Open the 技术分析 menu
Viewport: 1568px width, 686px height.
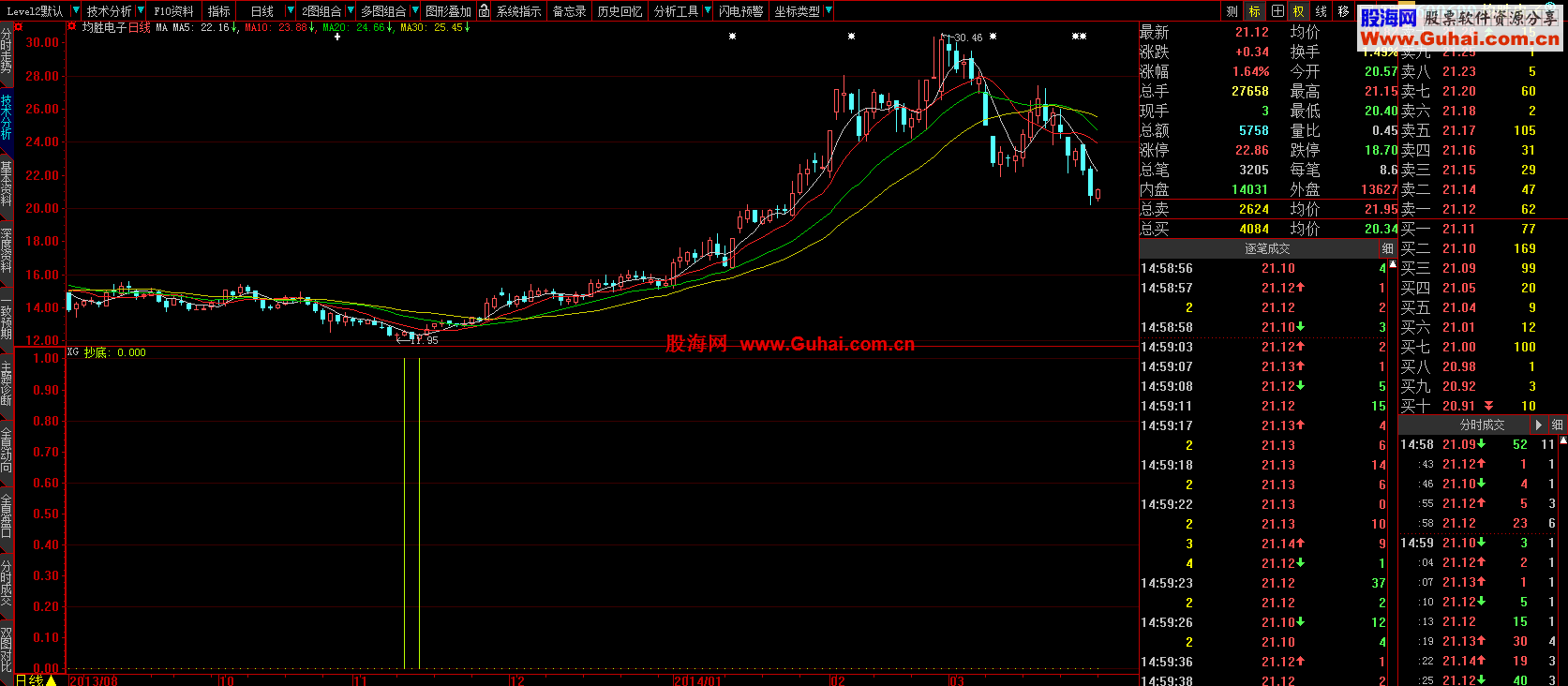point(110,11)
